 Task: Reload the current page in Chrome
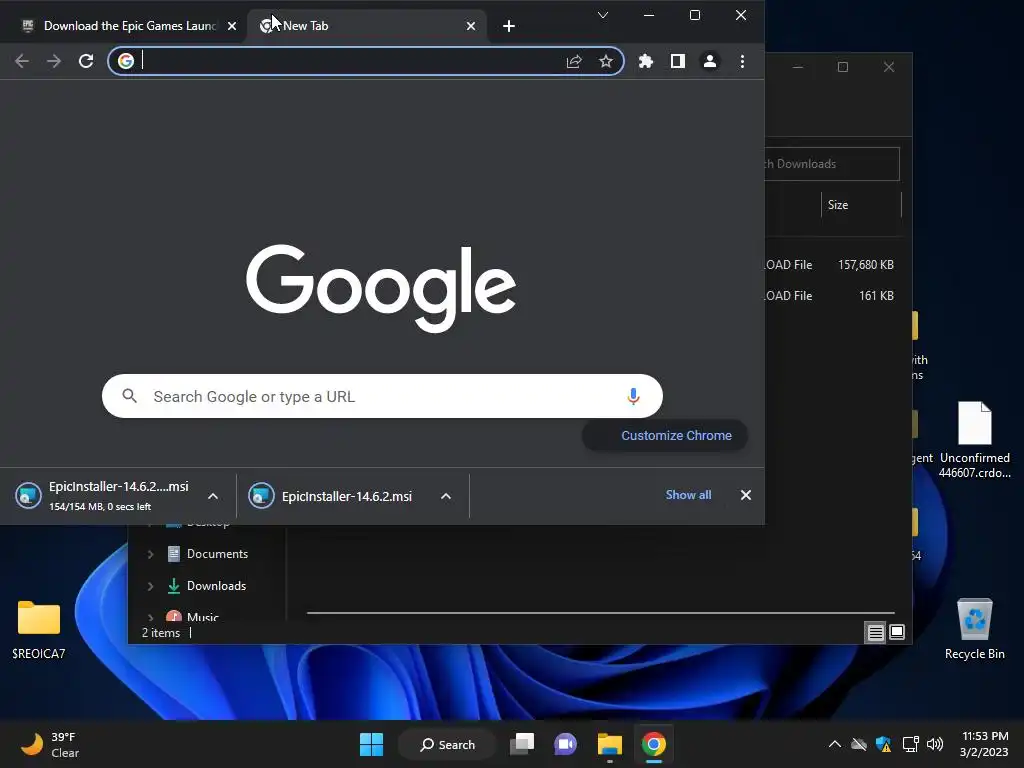[86, 61]
